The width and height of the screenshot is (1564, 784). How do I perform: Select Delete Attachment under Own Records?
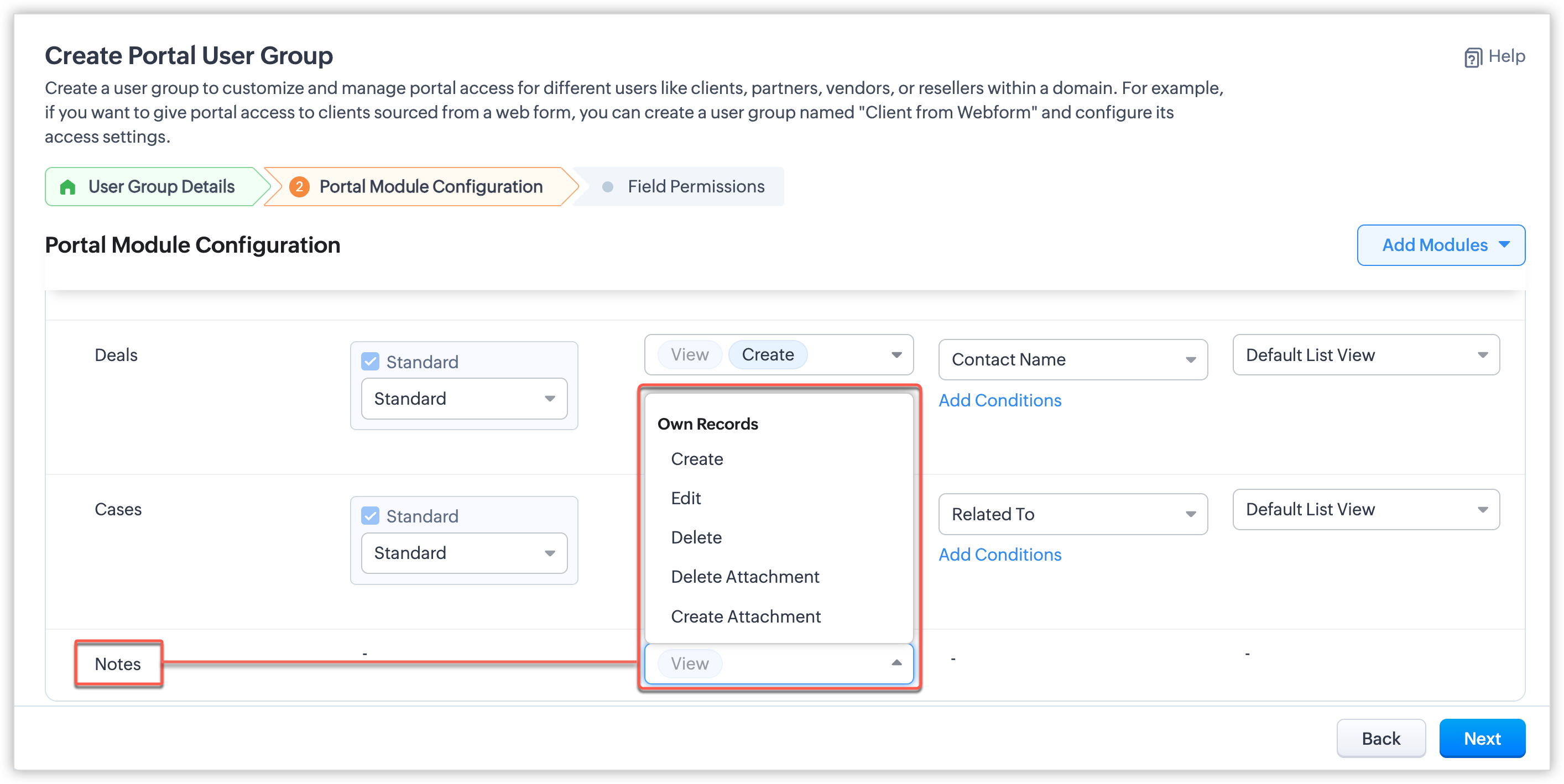coord(745,577)
